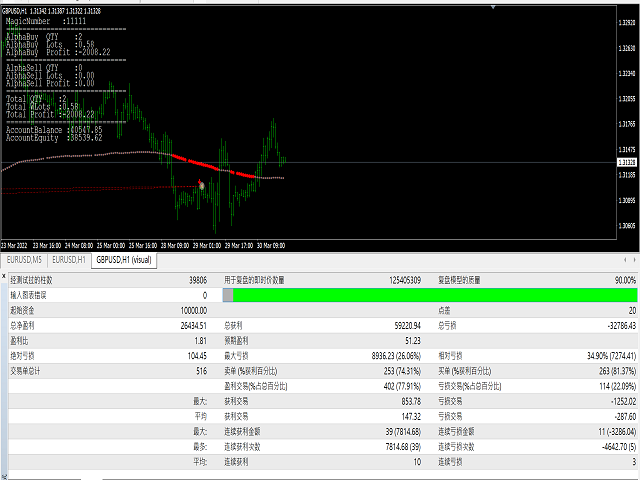Click the average loss trade -287.60
This screenshot has height=480, width=640.
point(625,416)
